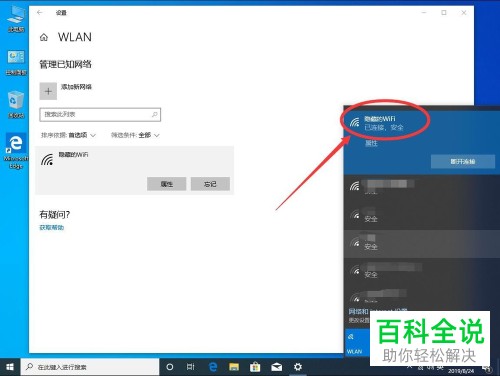Click the Properties button for known network
Screen dimensions: 500x376
tap(166, 184)
